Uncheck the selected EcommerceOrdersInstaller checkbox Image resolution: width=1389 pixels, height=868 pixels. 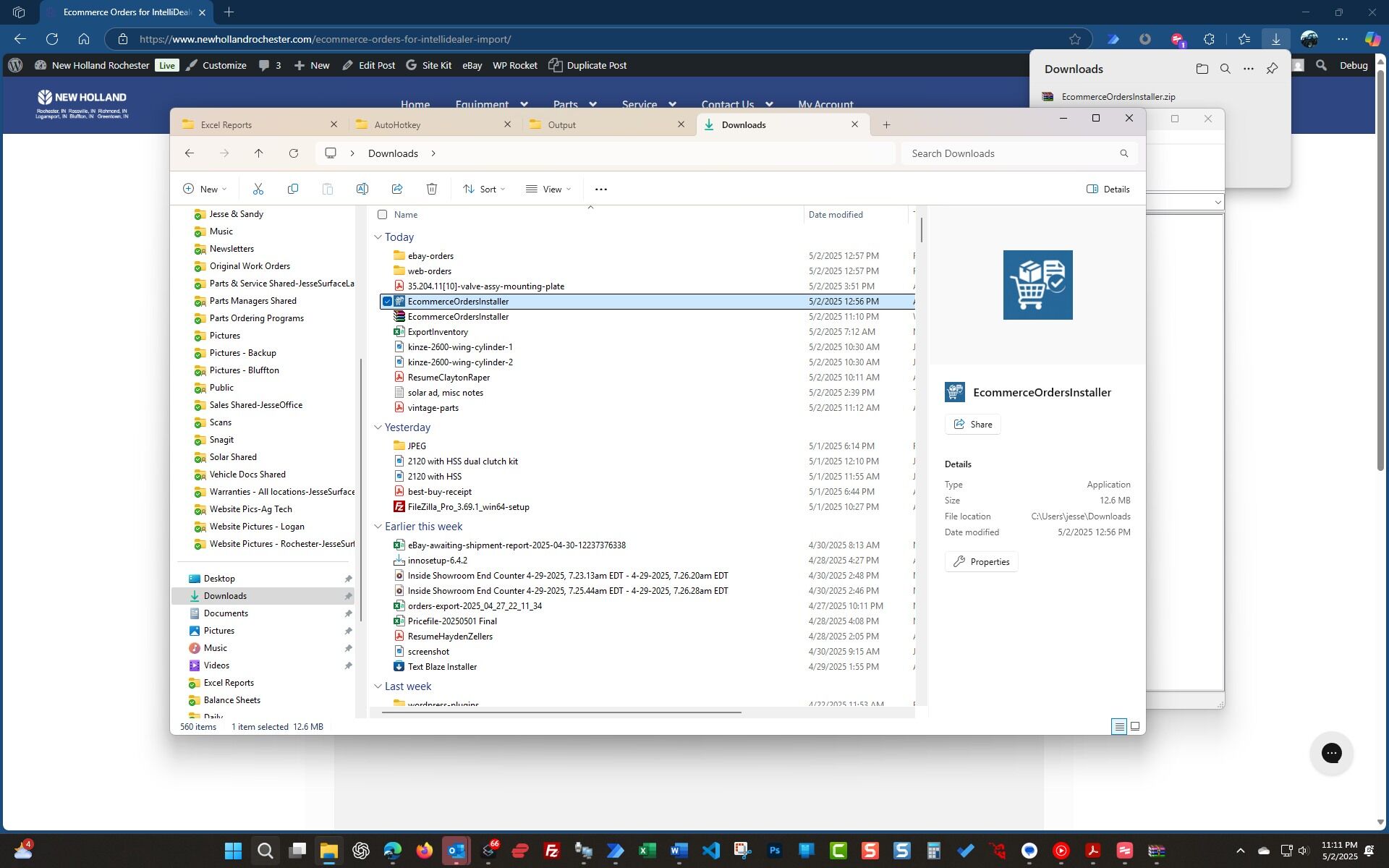click(388, 302)
